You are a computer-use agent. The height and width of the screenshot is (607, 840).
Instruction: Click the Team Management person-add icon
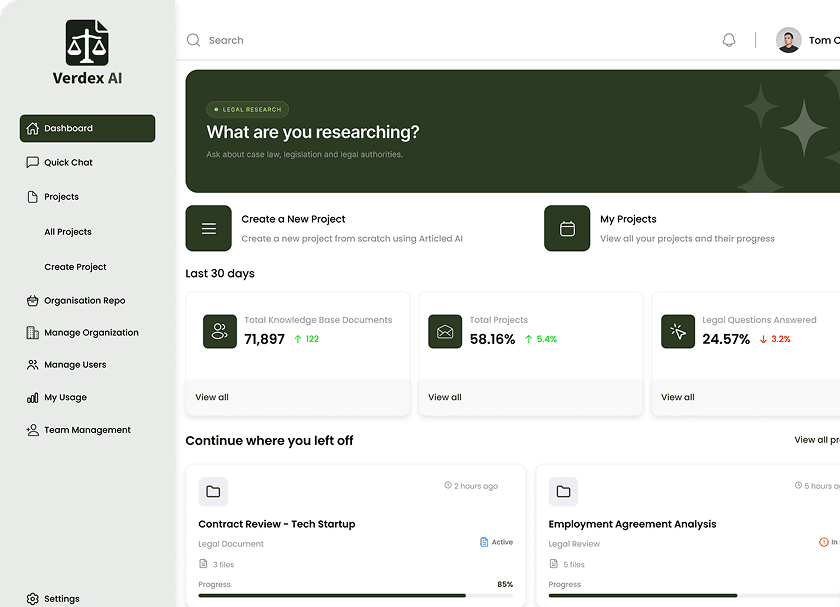33,430
